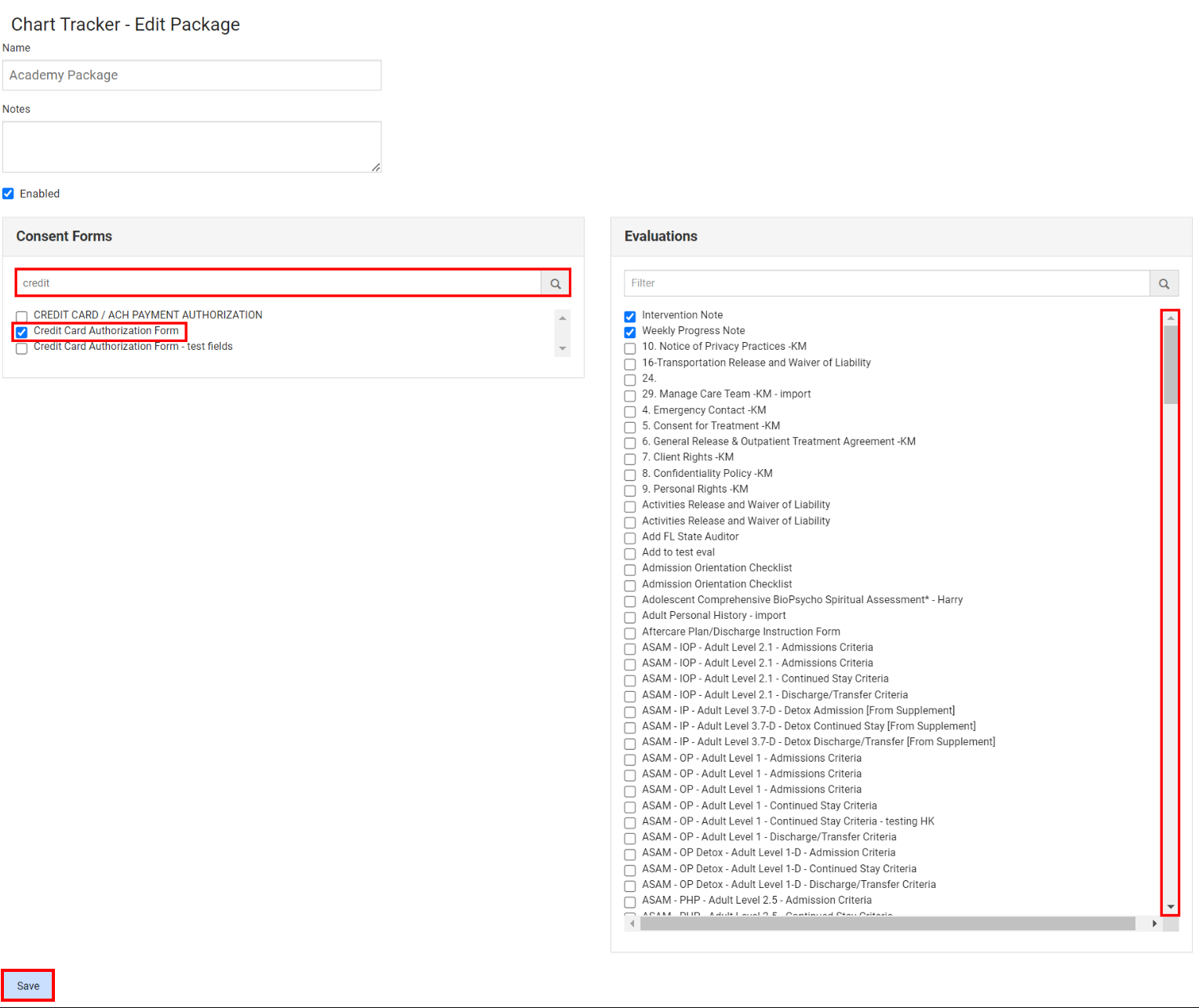
Task: Uncheck the Enabled checkbox
Action: tap(9, 194)
